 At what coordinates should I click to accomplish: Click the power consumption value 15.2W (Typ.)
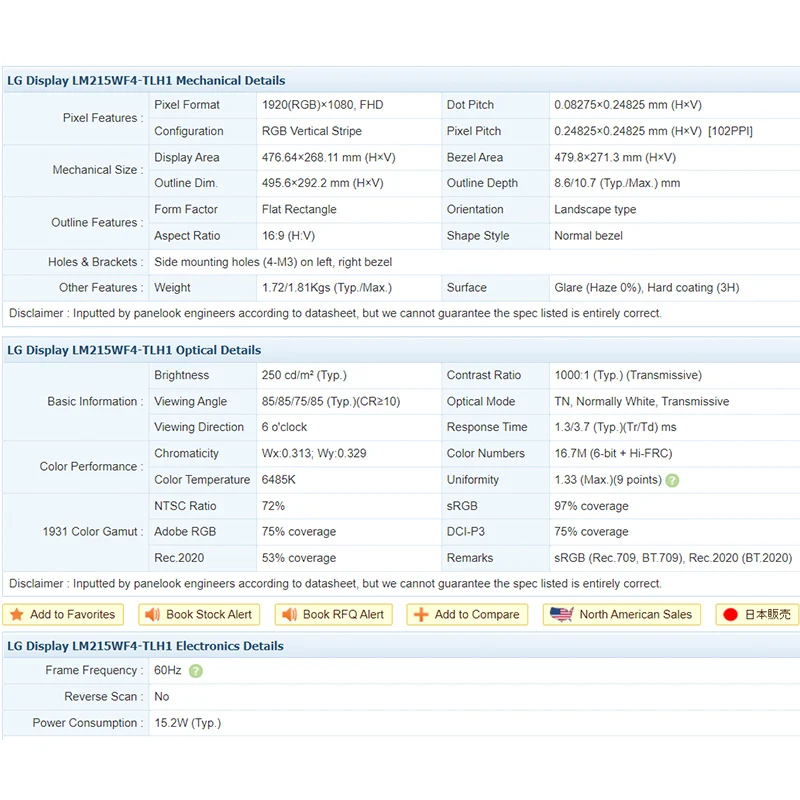point(188,723)
